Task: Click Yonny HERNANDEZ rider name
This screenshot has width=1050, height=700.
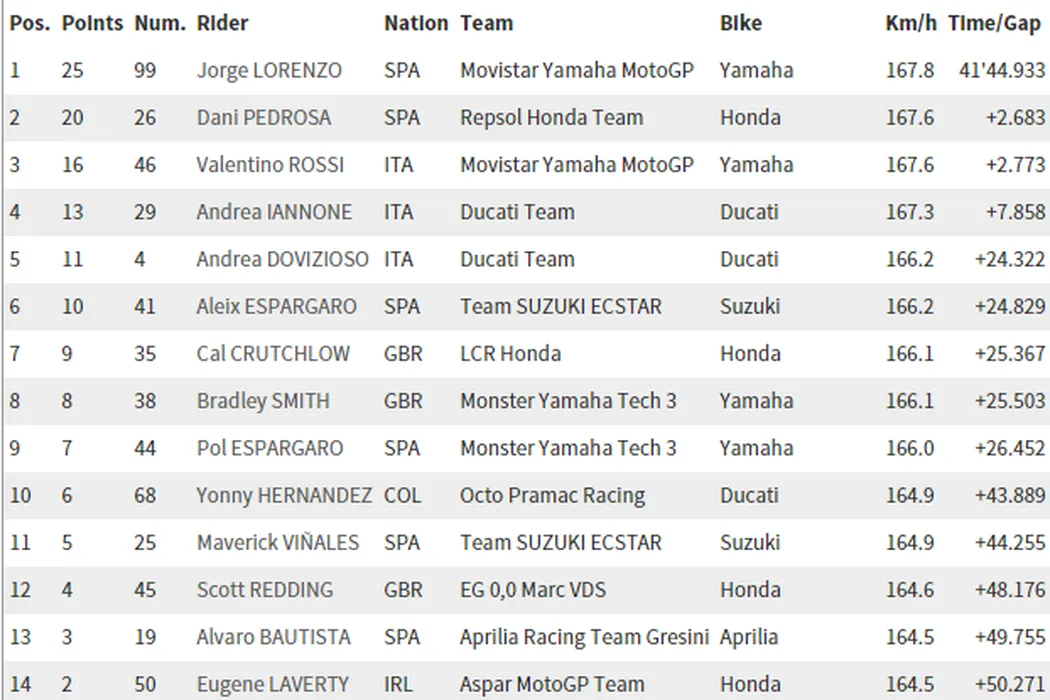Action: click(x=284, y=495)
